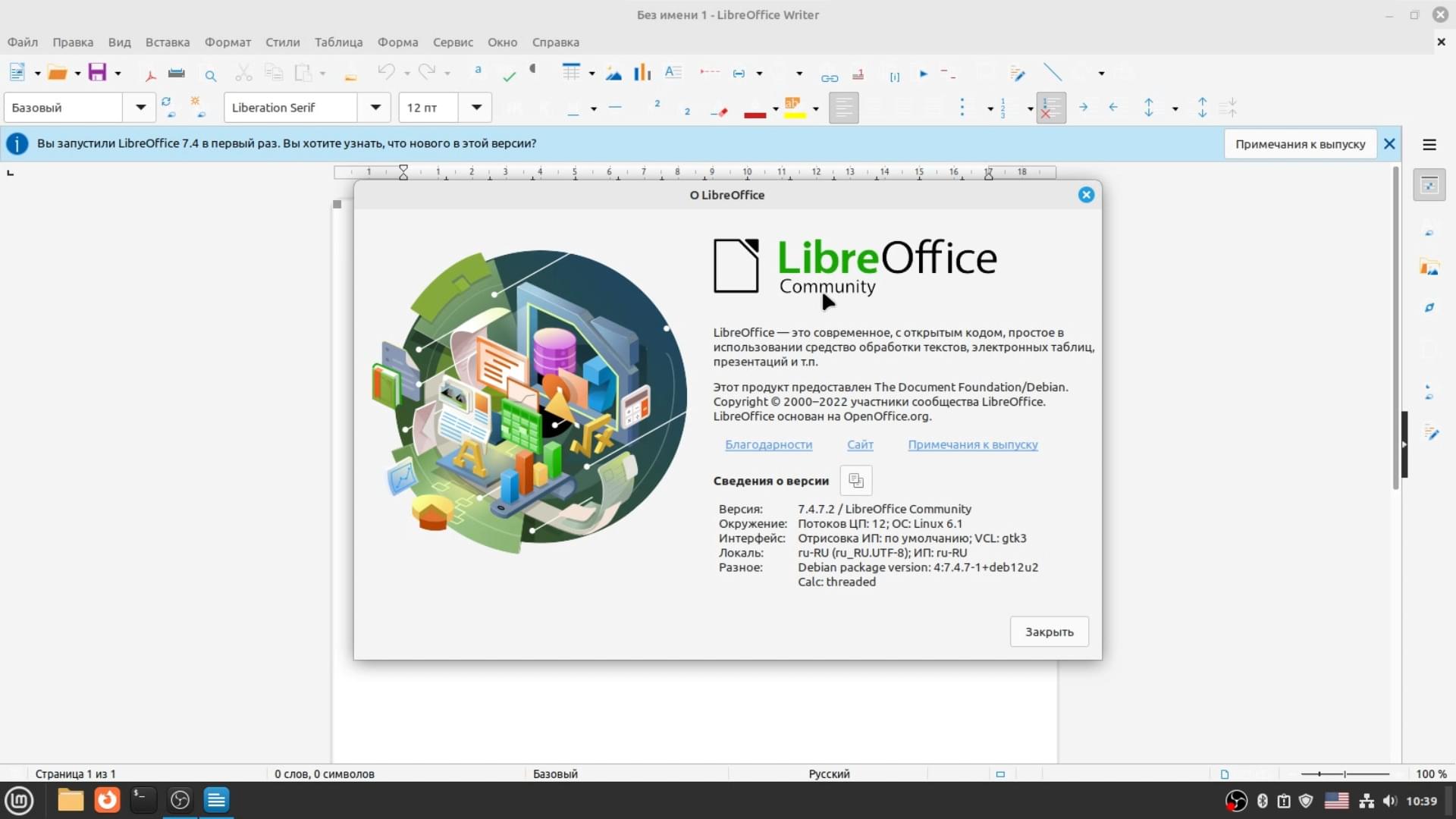Click the Закрыть button in the About dialog

coord(1050,632)
